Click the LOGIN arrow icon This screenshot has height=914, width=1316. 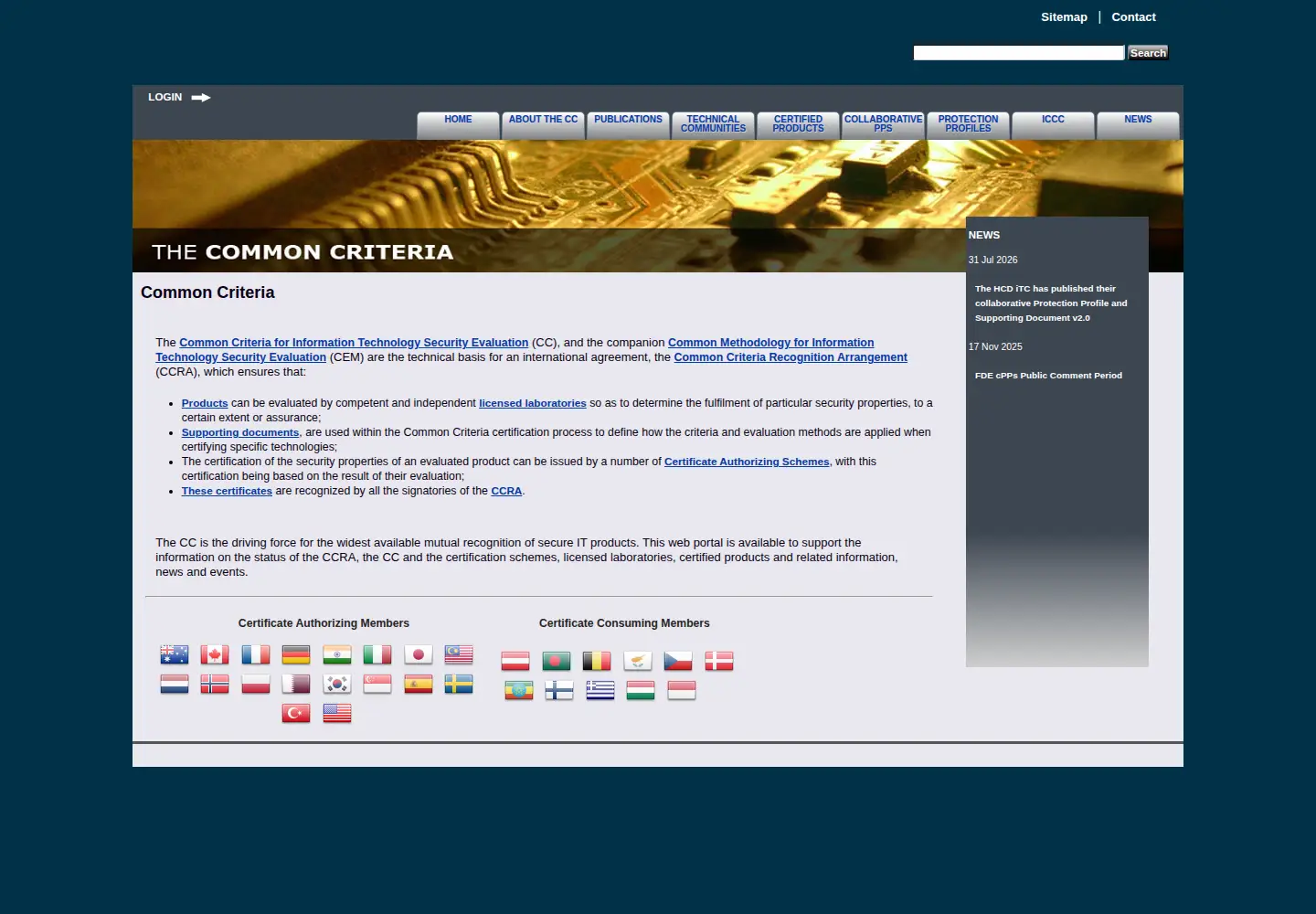tap(201, 98)
